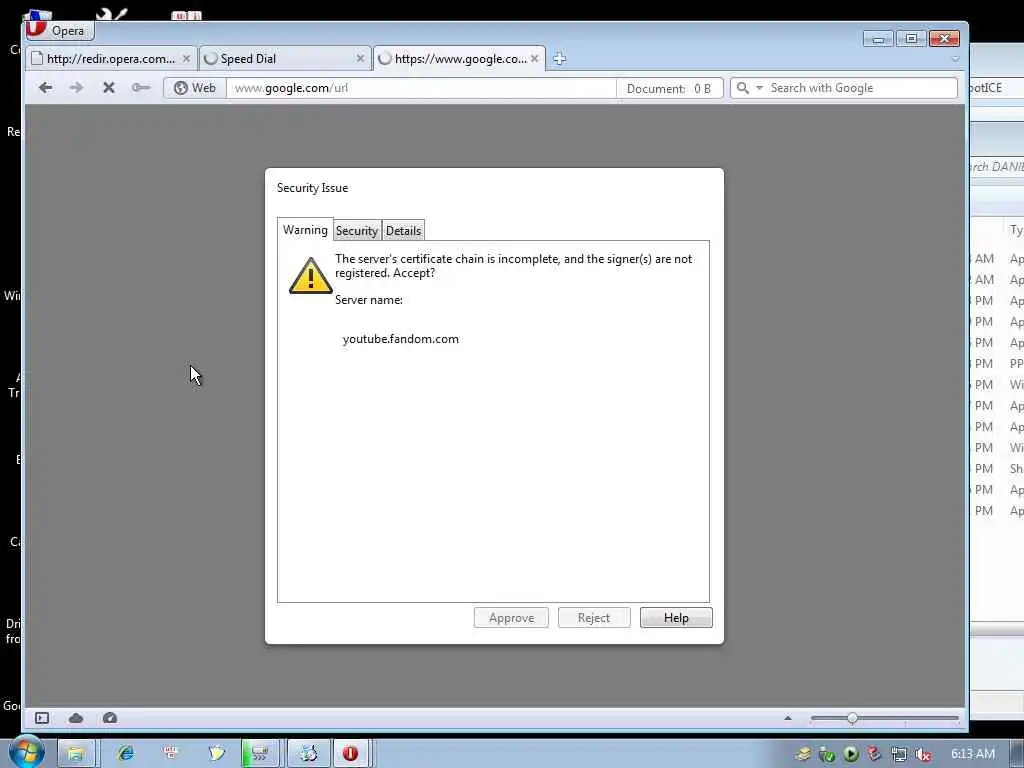Image resolution: width=1024 pixels, height=768 pixels.
Task: Stop loading the page
Action: tap(109, 88)
